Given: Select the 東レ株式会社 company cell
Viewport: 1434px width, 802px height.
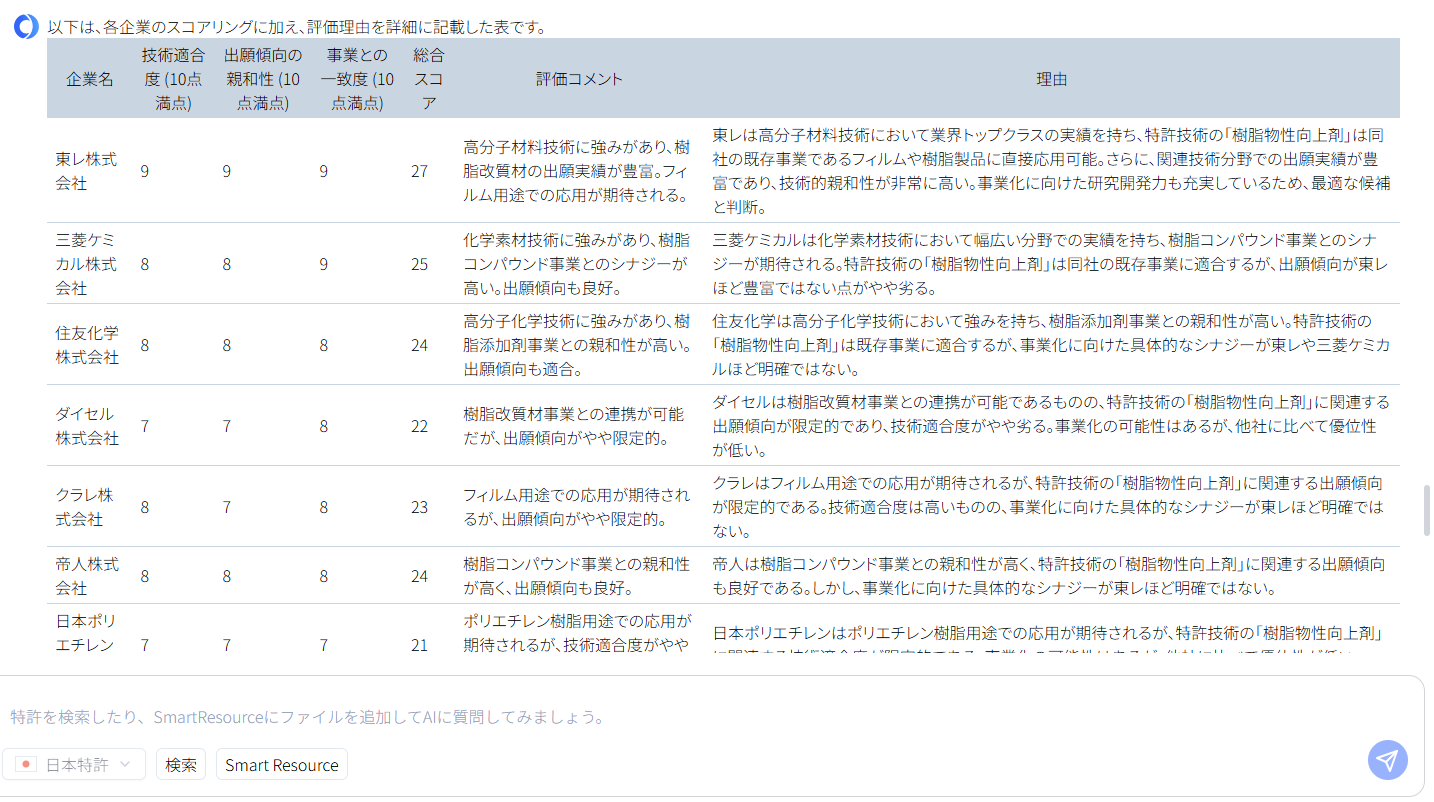Looking at the screenshot, I should [90, 171].
